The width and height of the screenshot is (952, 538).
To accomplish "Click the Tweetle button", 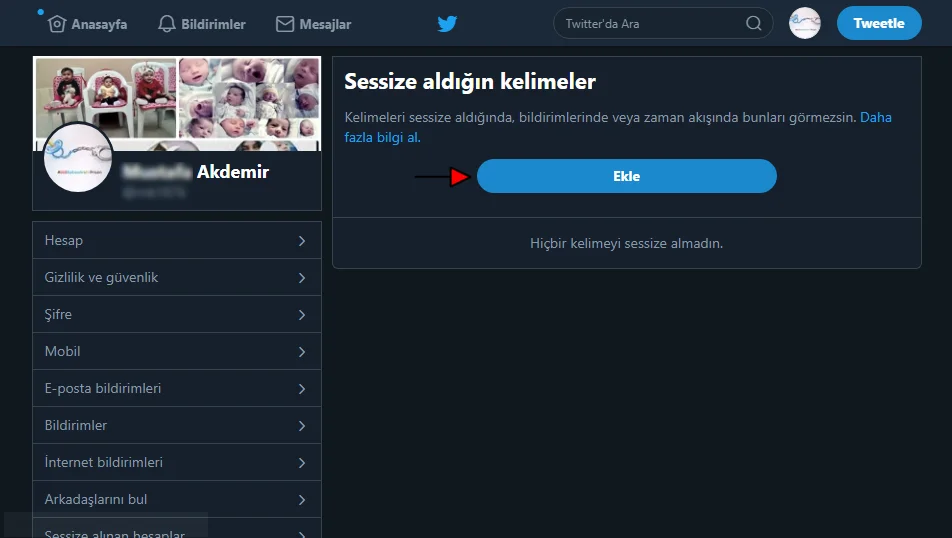I will (x=878, y=24).
